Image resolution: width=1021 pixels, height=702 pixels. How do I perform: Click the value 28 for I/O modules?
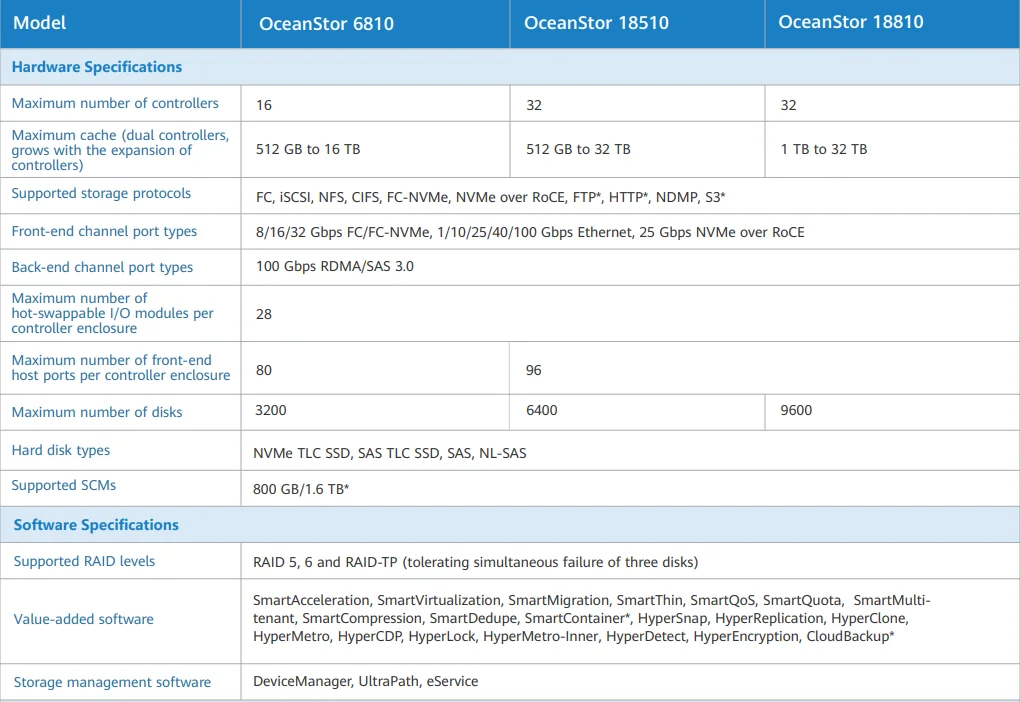click(264, 314)
